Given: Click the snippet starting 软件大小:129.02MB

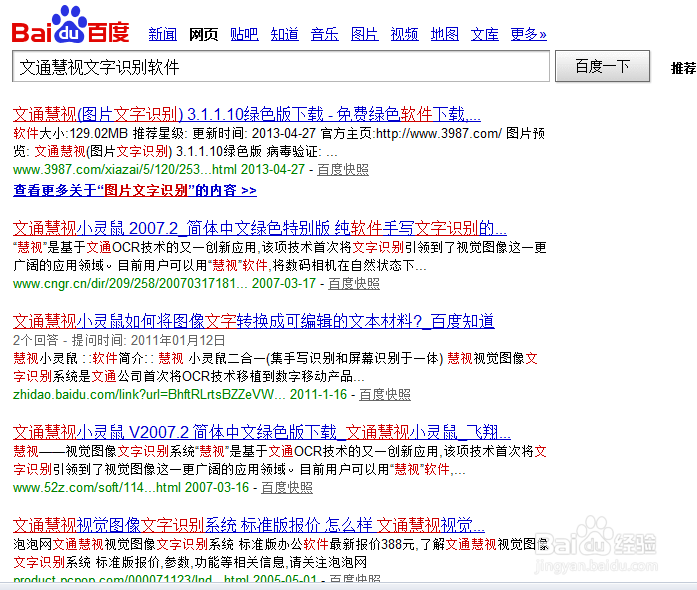Looking at the screenshot, I should tap(279, 142).
